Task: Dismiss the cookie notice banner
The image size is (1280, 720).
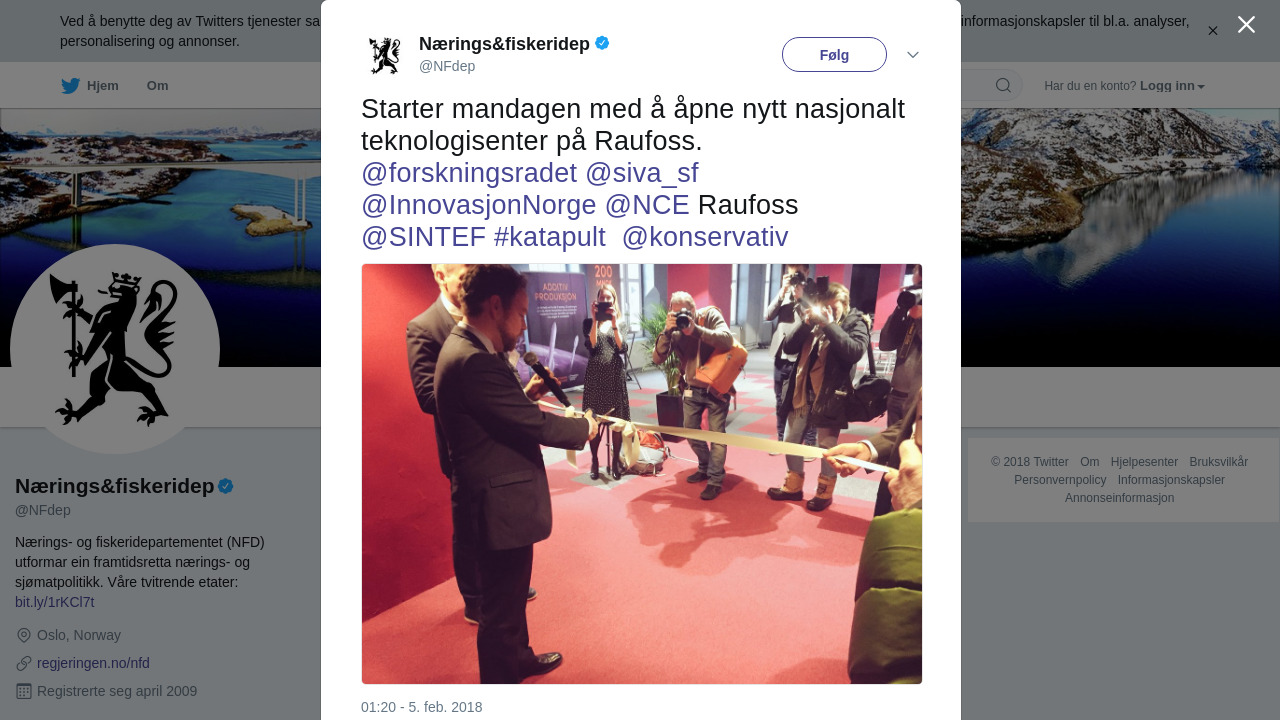Action: (1213, 31)
